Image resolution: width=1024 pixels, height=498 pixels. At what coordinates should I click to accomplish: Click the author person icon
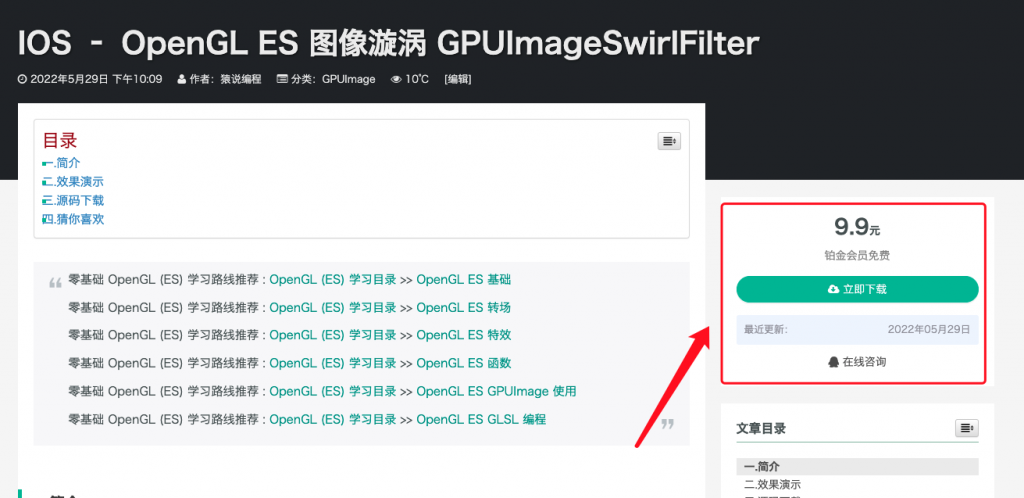[182, 80]
